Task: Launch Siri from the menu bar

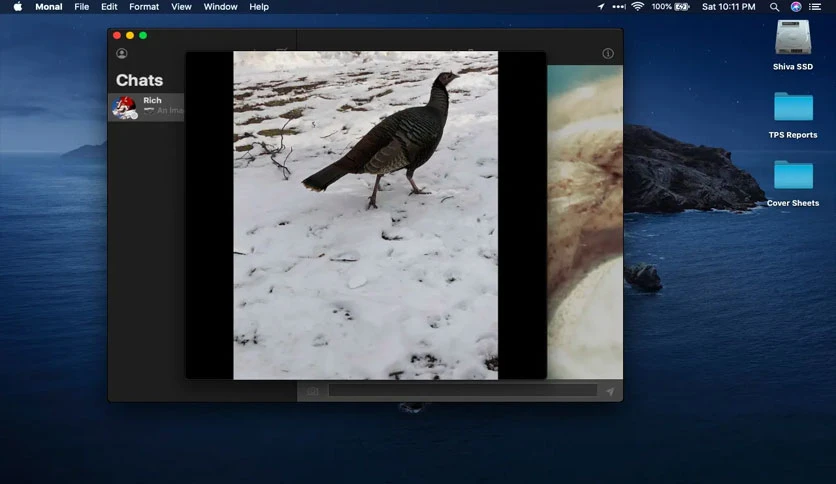Action: click(x=796, y=7)
